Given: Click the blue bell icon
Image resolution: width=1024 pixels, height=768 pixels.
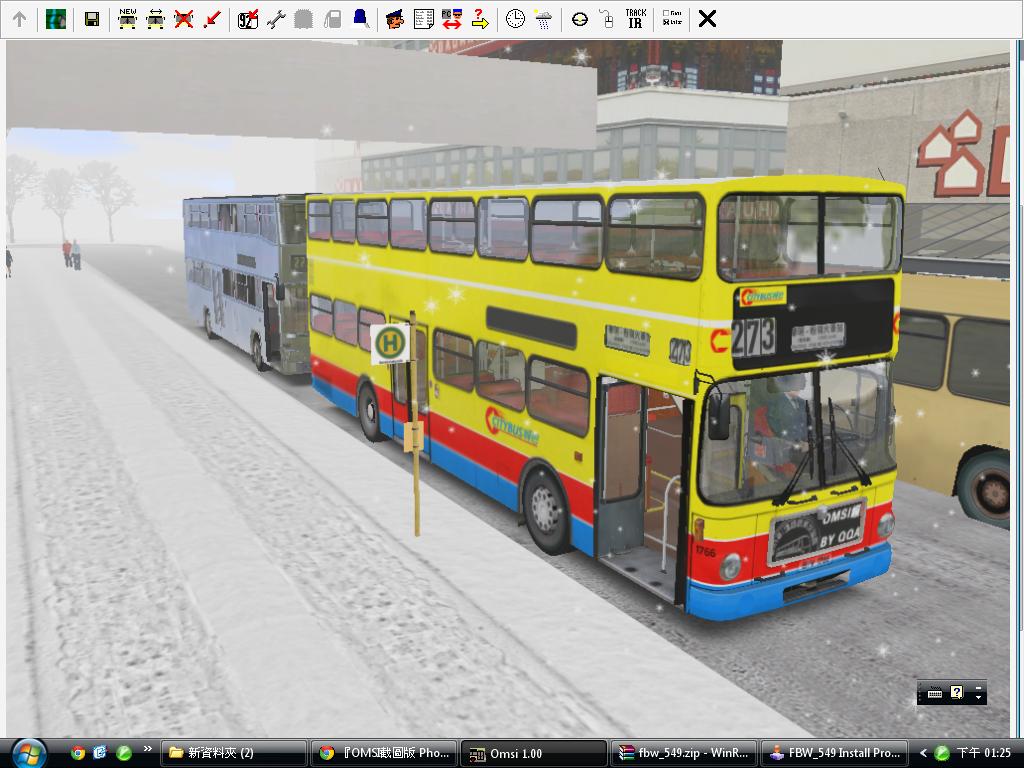Looking at the screenshot, I should click(360, 19).
